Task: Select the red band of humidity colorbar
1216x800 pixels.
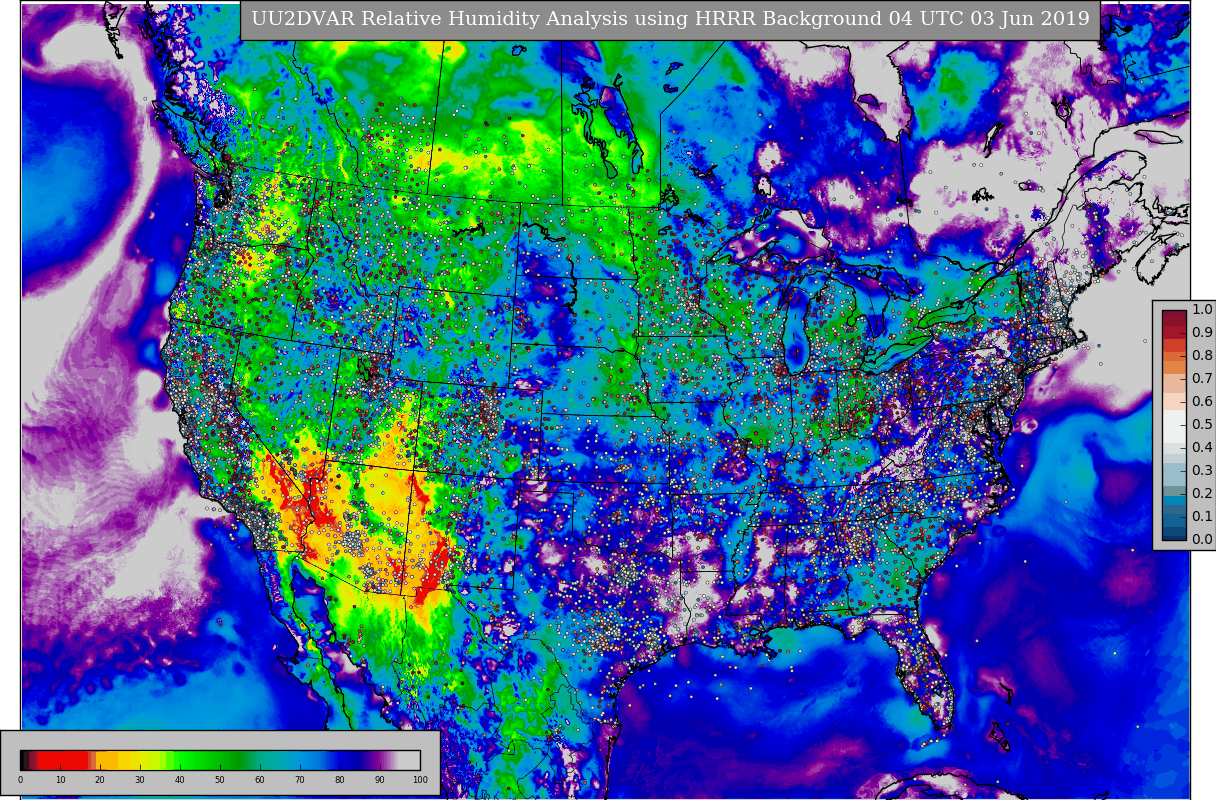Action: (x=63, y=760)
